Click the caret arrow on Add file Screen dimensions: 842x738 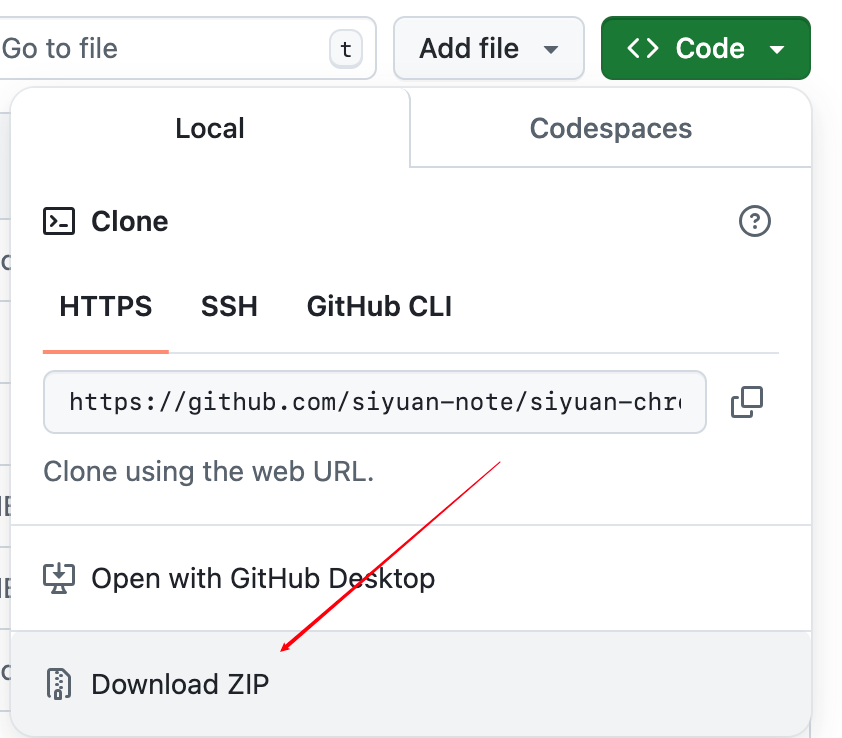click(550, 50)
